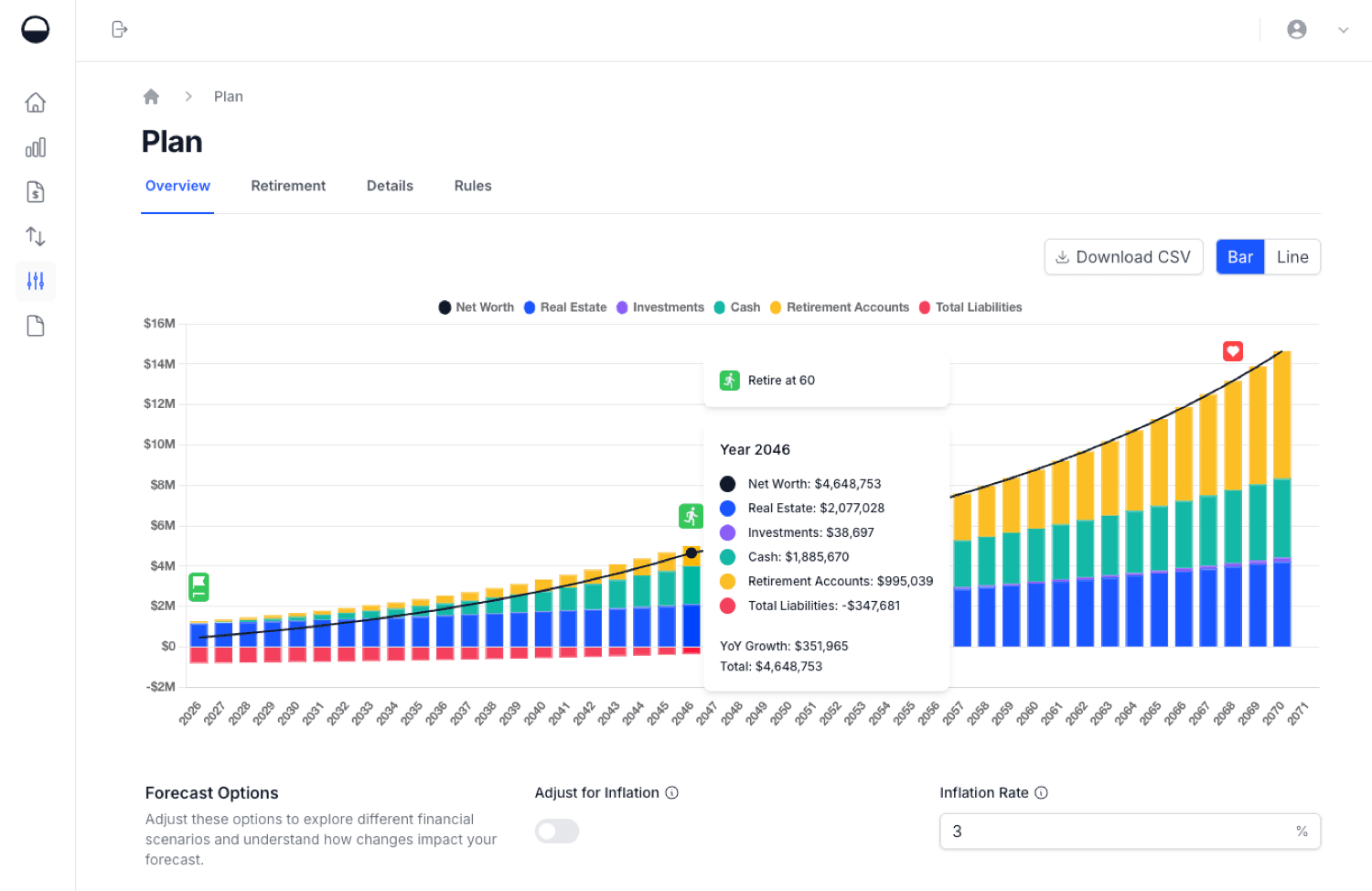Viewport: 1372px width, 891px height.
Task: Toggle Net Worth series in legend
Action: point(476,307)
